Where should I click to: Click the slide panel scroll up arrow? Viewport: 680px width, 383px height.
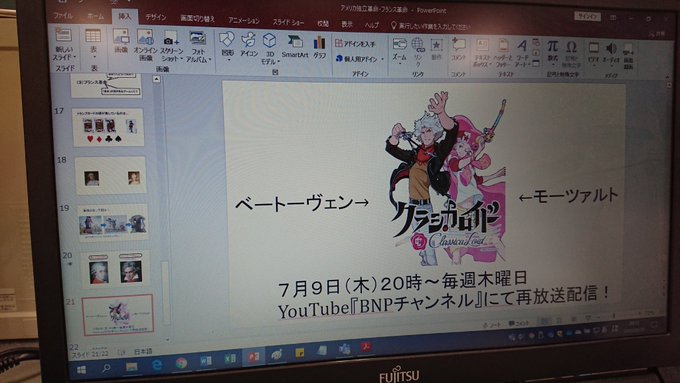point(157,79)
